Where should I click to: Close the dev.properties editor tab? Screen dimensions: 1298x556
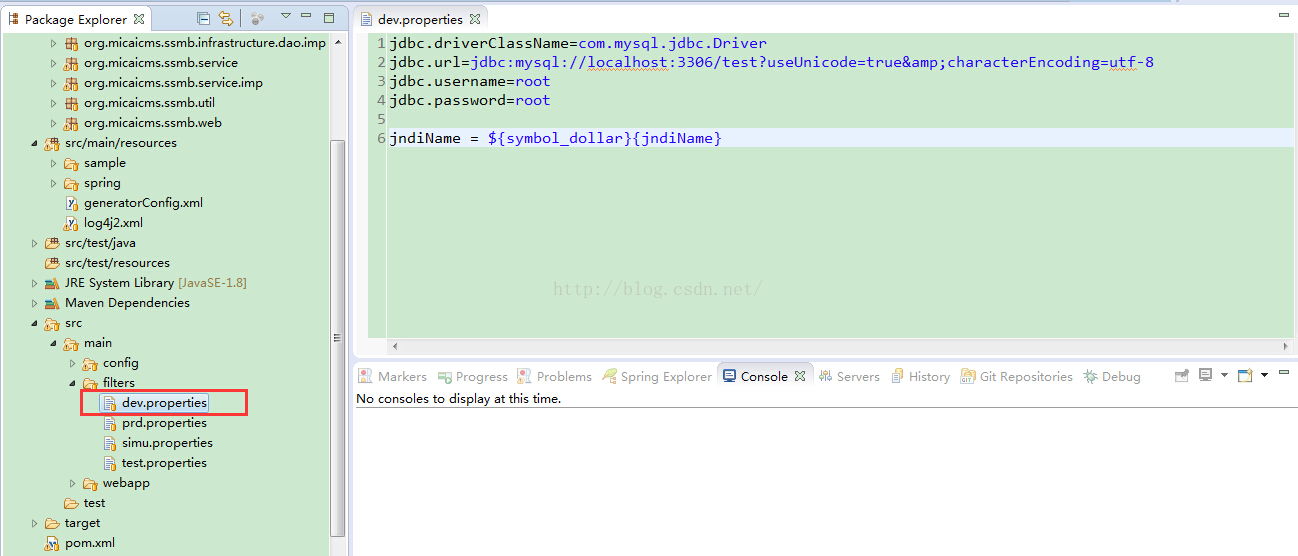[475, 19]
